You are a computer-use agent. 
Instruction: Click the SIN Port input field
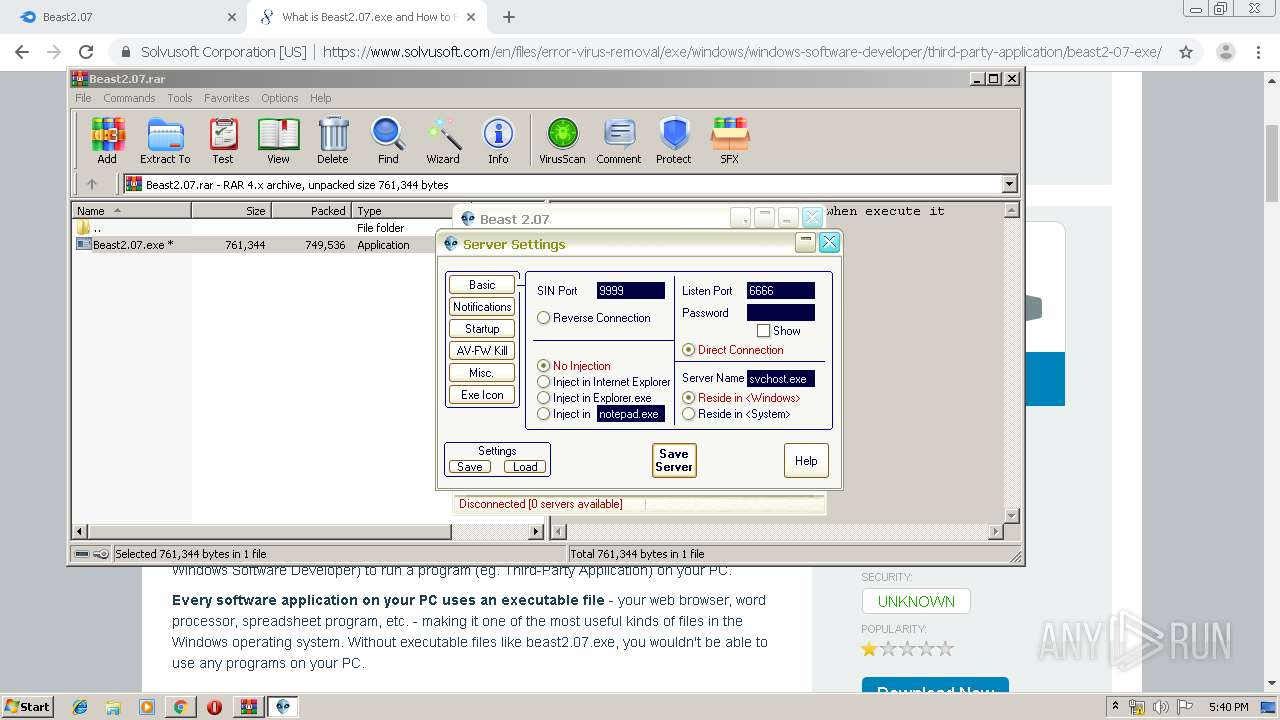[x=631, y=291]
